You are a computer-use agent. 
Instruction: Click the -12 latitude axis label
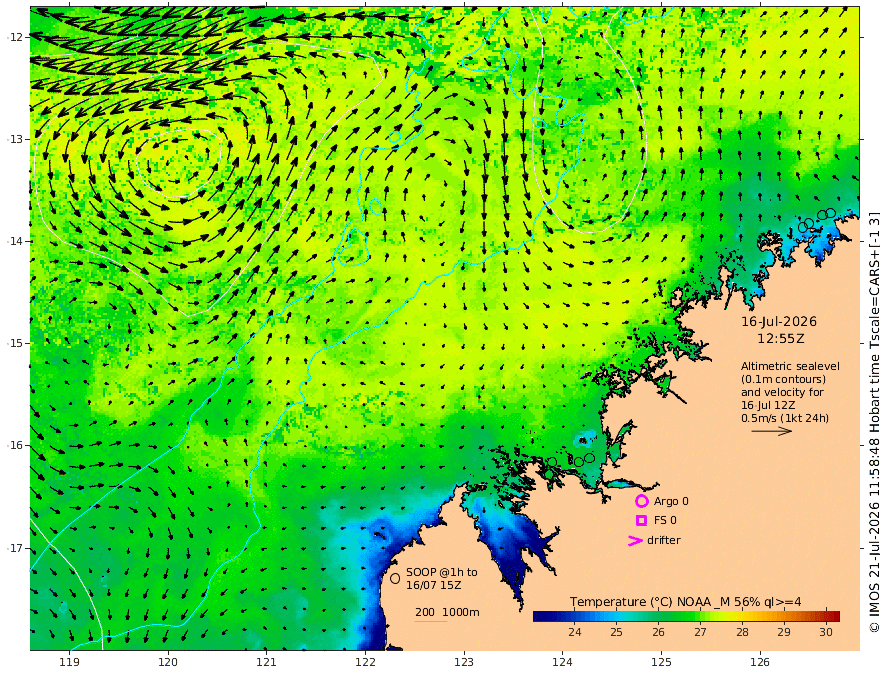tap(15, 37)
